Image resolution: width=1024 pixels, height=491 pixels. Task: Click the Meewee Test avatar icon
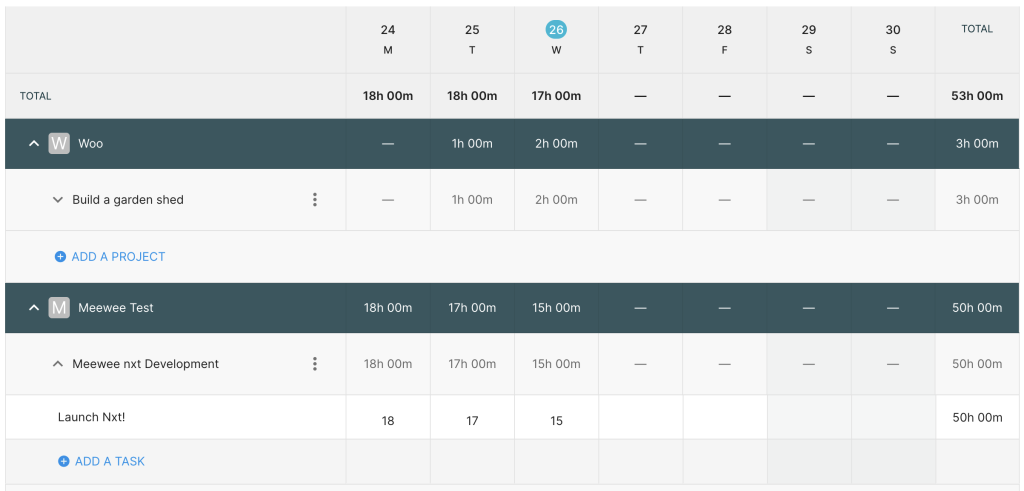[x=59, y=308]
